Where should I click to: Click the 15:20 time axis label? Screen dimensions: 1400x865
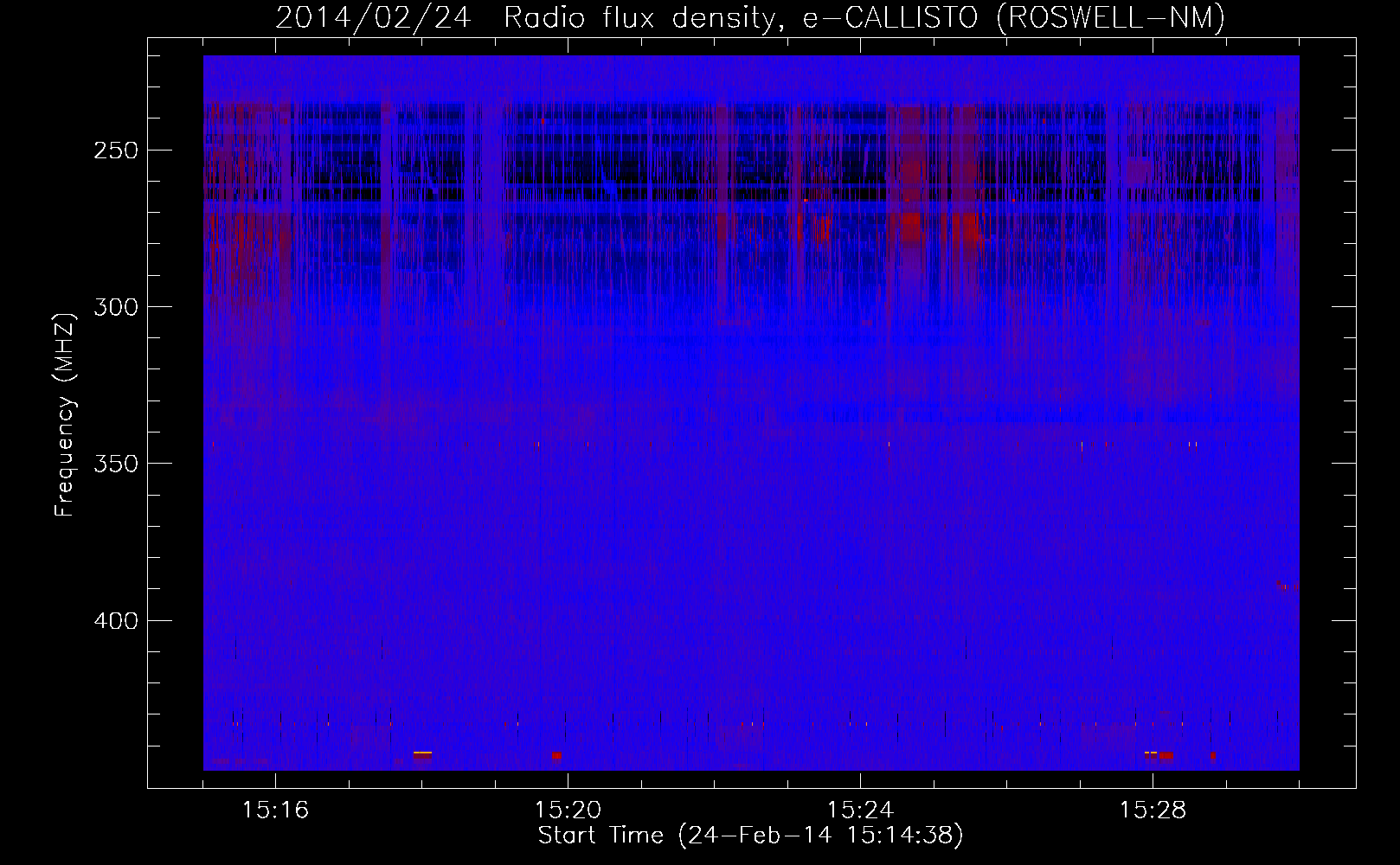568,810
